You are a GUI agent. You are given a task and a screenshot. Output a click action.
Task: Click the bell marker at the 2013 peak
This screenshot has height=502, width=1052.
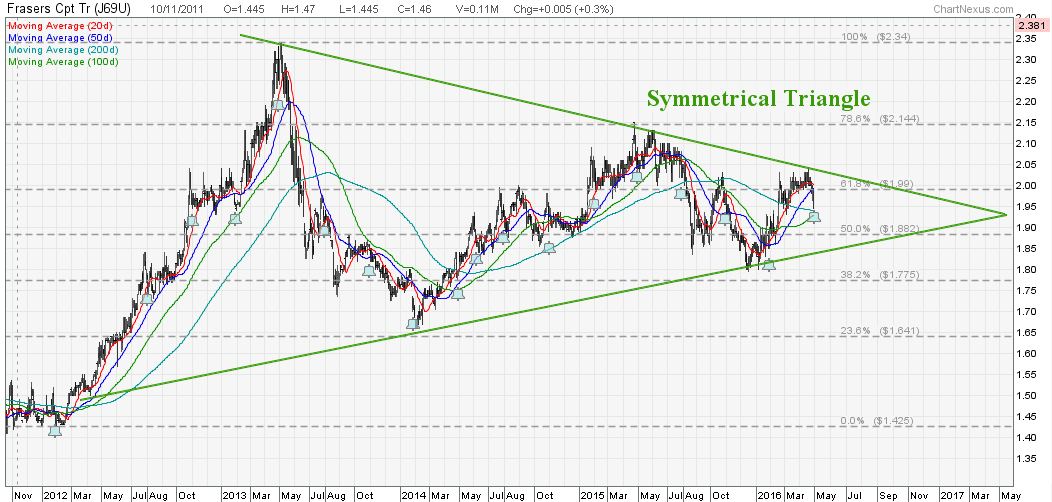278,105
